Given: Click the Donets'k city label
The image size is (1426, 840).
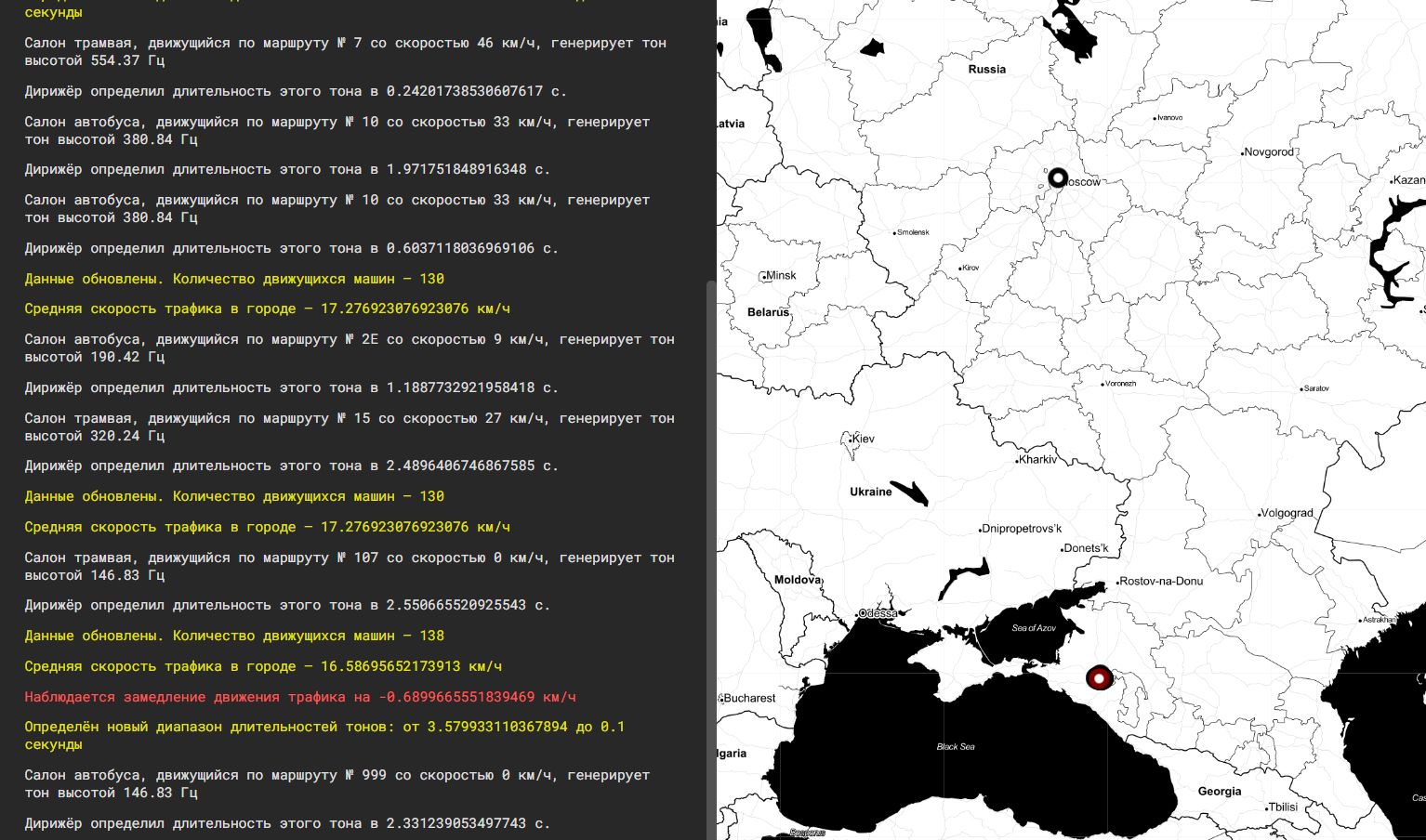Looking at the screenshot, I should pos(1086,548).
